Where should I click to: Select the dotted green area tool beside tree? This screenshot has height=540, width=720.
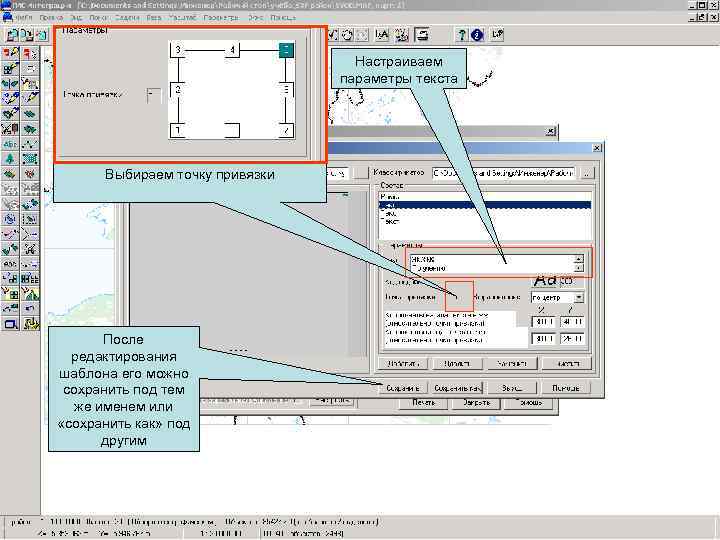tap(30, 159)
